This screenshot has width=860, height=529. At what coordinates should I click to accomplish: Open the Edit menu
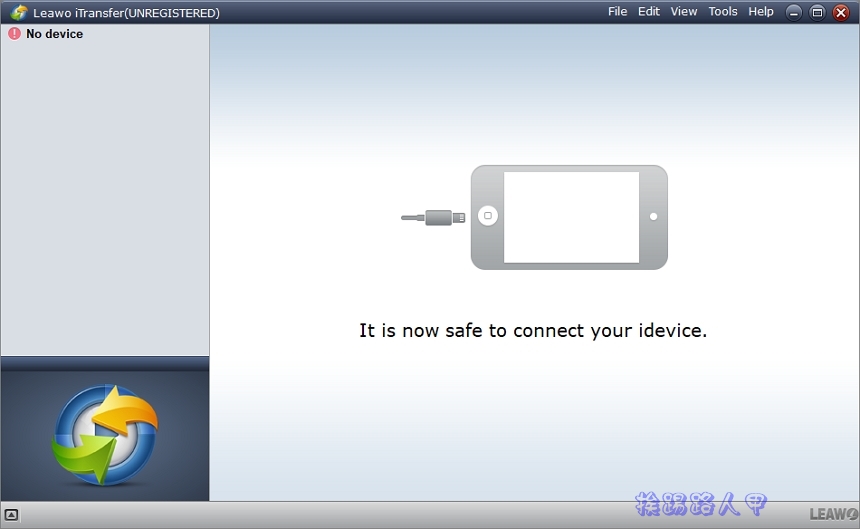point(649,12)
